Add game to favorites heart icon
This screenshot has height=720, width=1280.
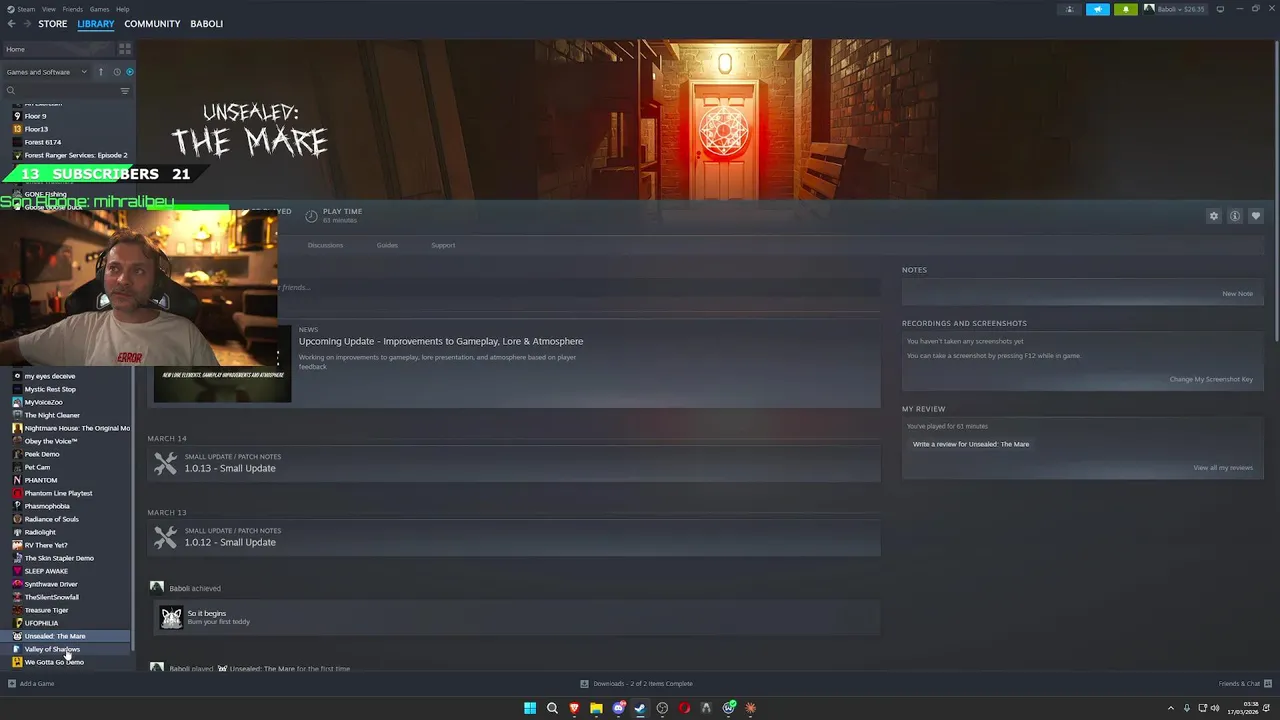(x=1256, y=216)
